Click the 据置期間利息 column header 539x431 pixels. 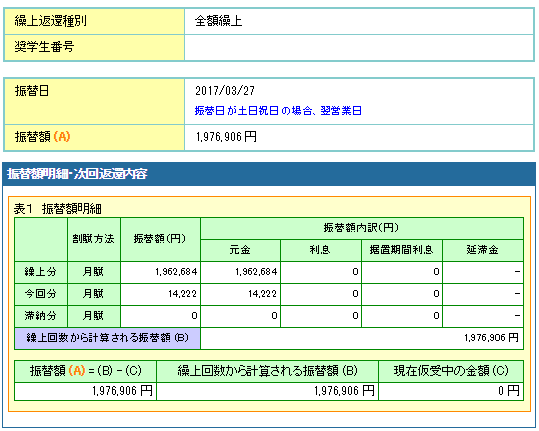click(x=402, y=250)
